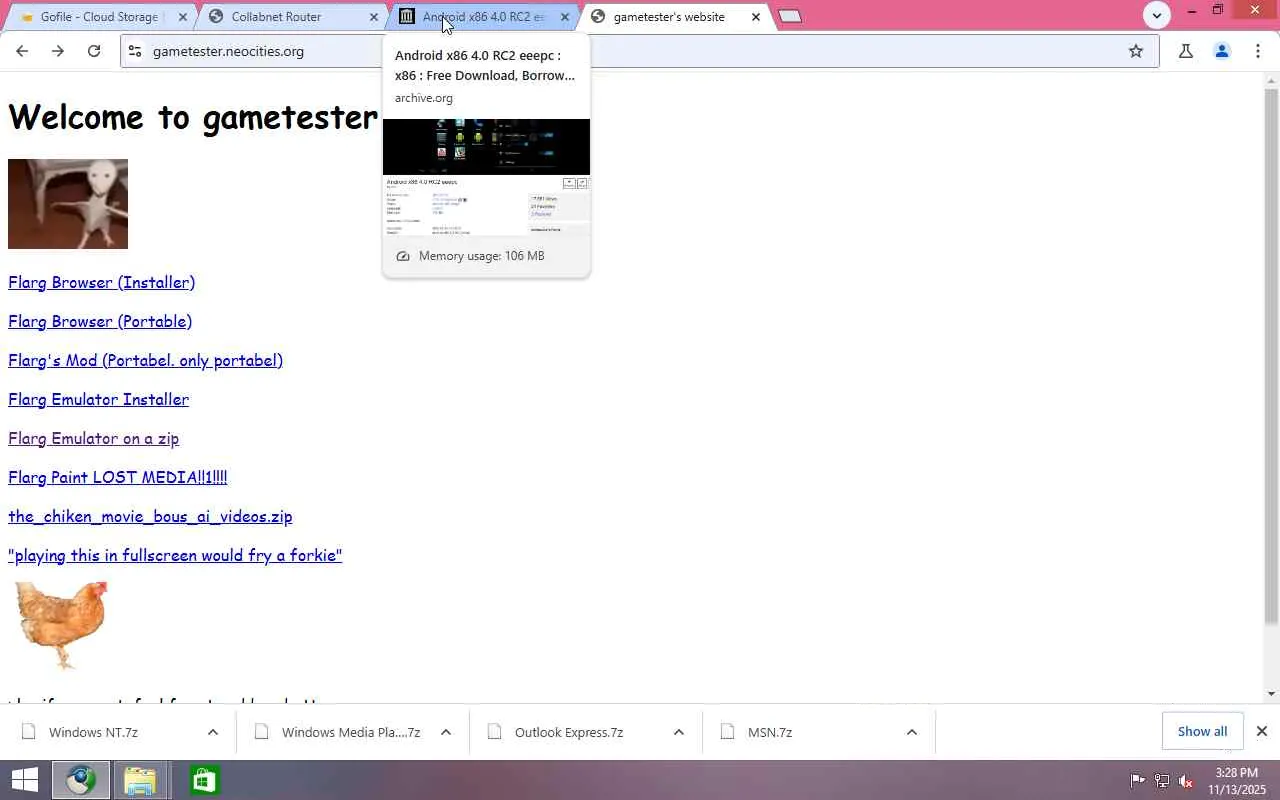Image resolution: width=1280 pixels, height=800 pixels.
Task: Click the chicken image on the page
Action: pyautogui.click(x=61, y=624)
